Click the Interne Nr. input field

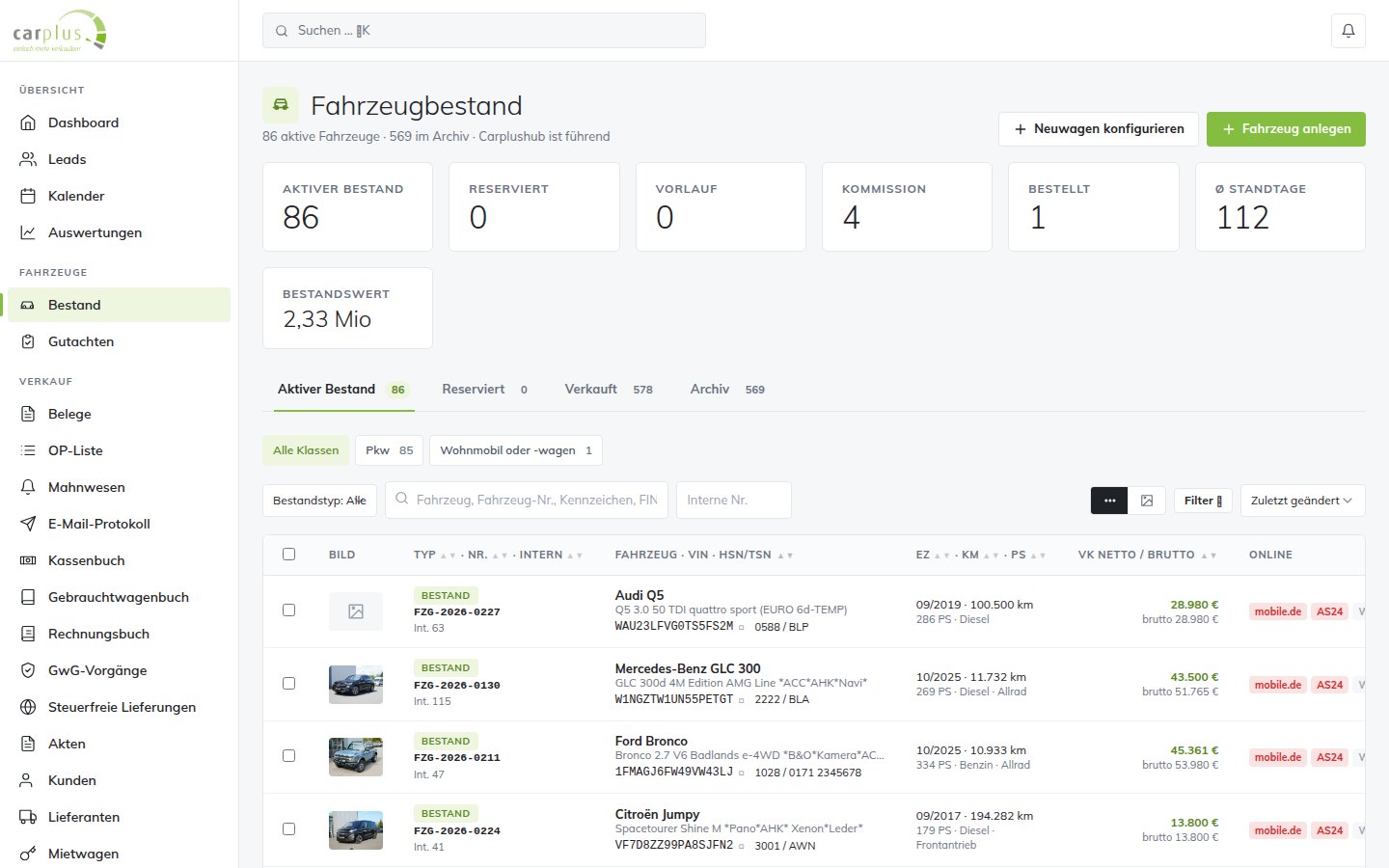pos(734,501)
